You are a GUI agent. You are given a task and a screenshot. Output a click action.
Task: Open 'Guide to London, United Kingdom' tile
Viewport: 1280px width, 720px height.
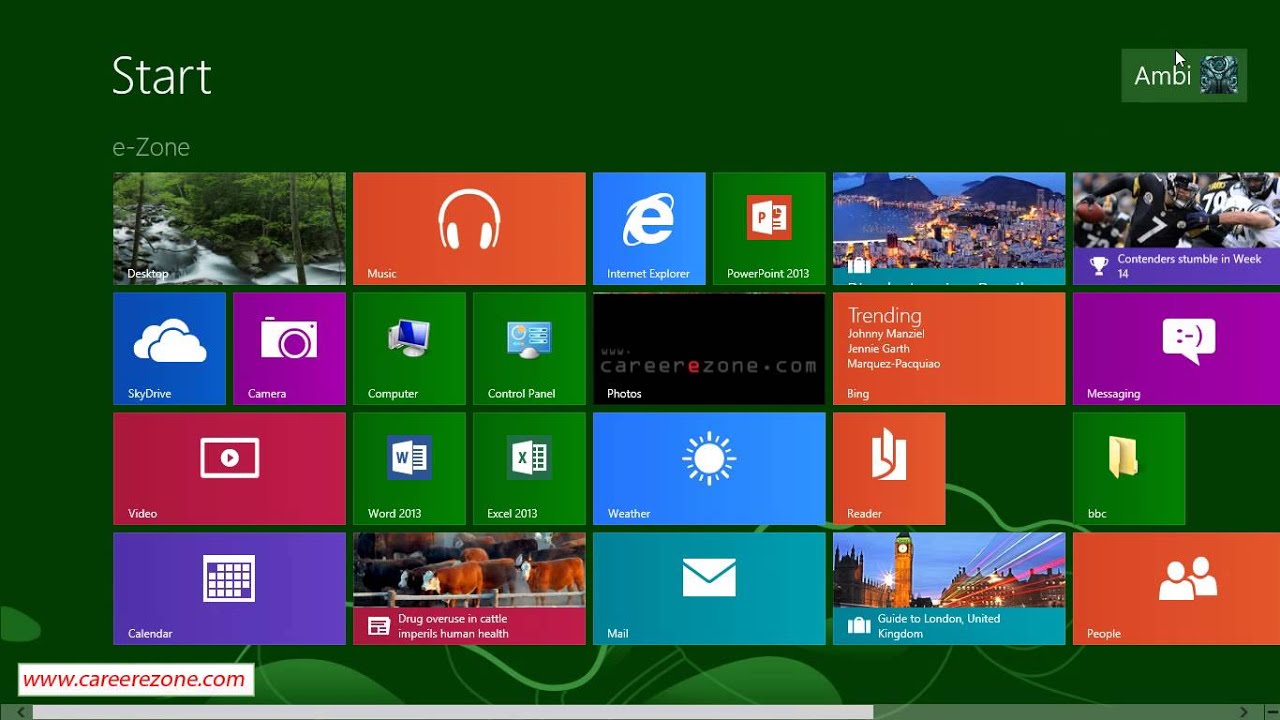(x=949, y=589)
